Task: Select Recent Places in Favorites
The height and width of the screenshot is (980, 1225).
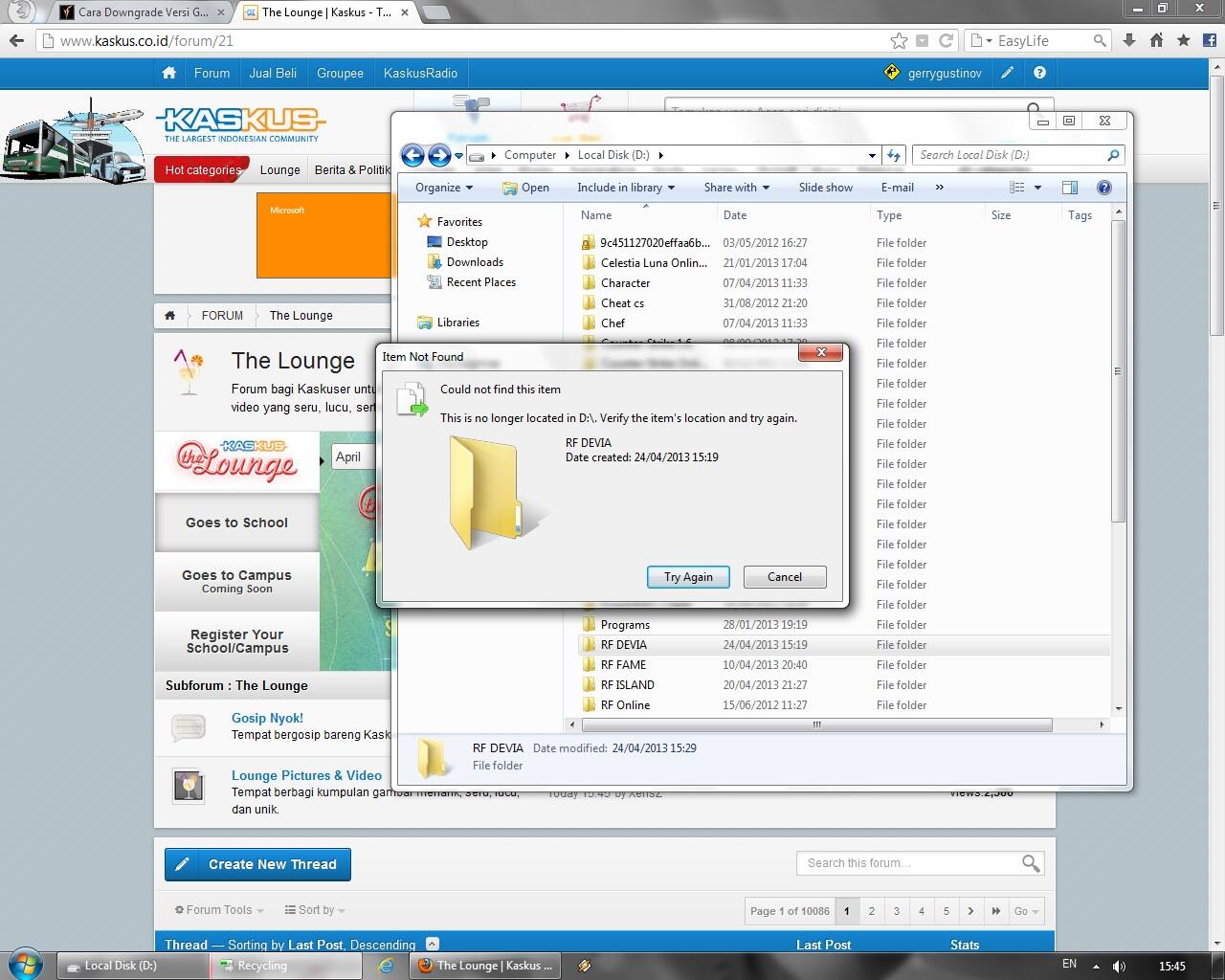Action: coord(480,282)
